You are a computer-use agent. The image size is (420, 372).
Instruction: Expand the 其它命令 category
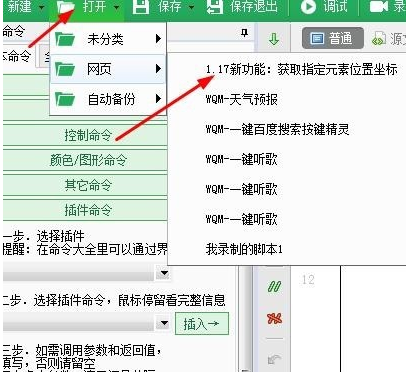(x=85, y=185)
